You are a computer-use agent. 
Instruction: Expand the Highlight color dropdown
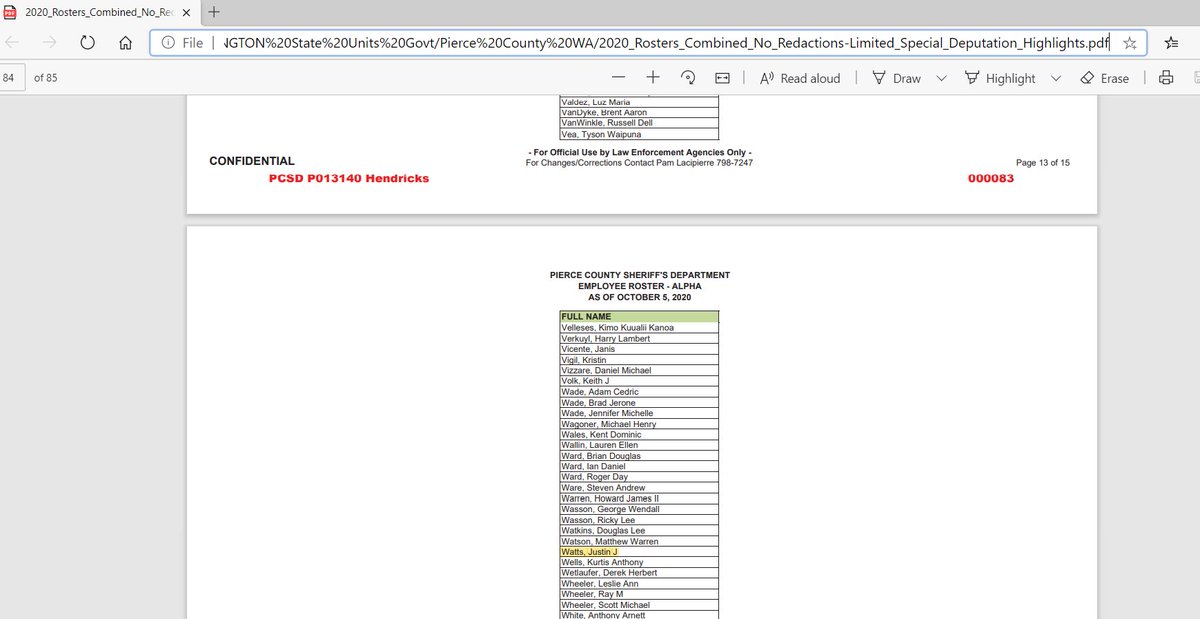(x=1055, y=78)
